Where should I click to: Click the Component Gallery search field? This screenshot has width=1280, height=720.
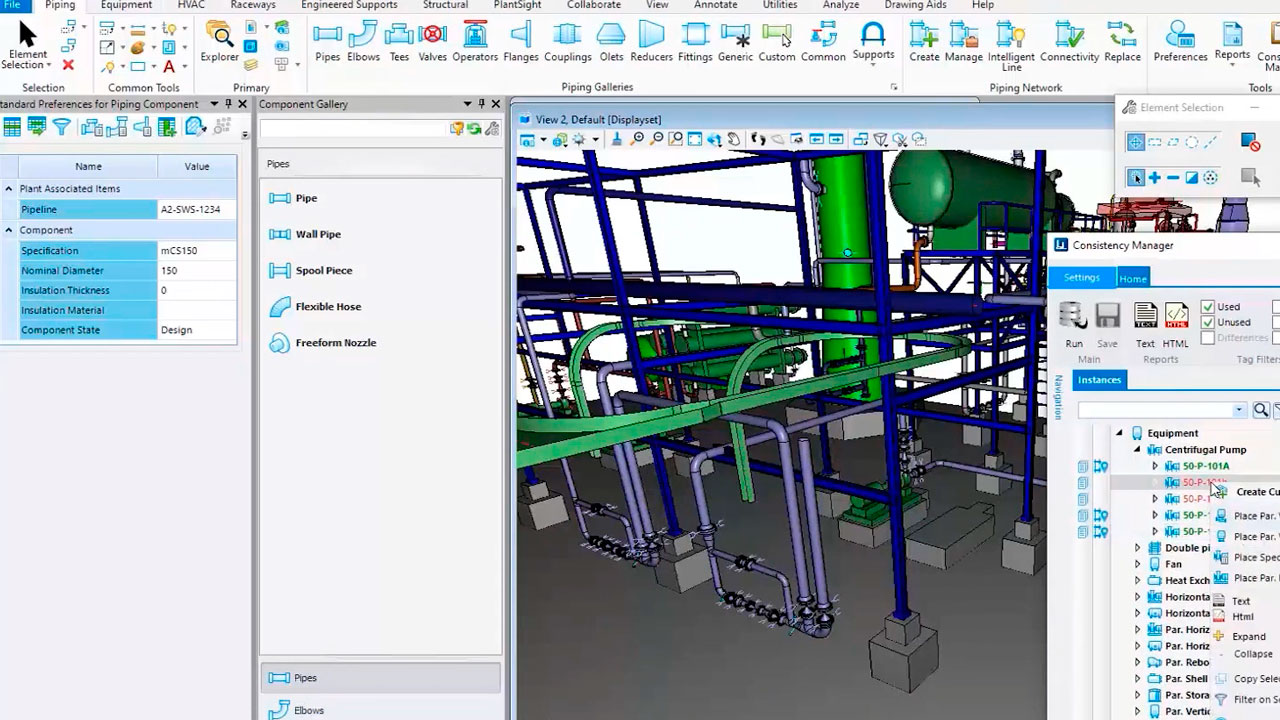pos(353,129)
